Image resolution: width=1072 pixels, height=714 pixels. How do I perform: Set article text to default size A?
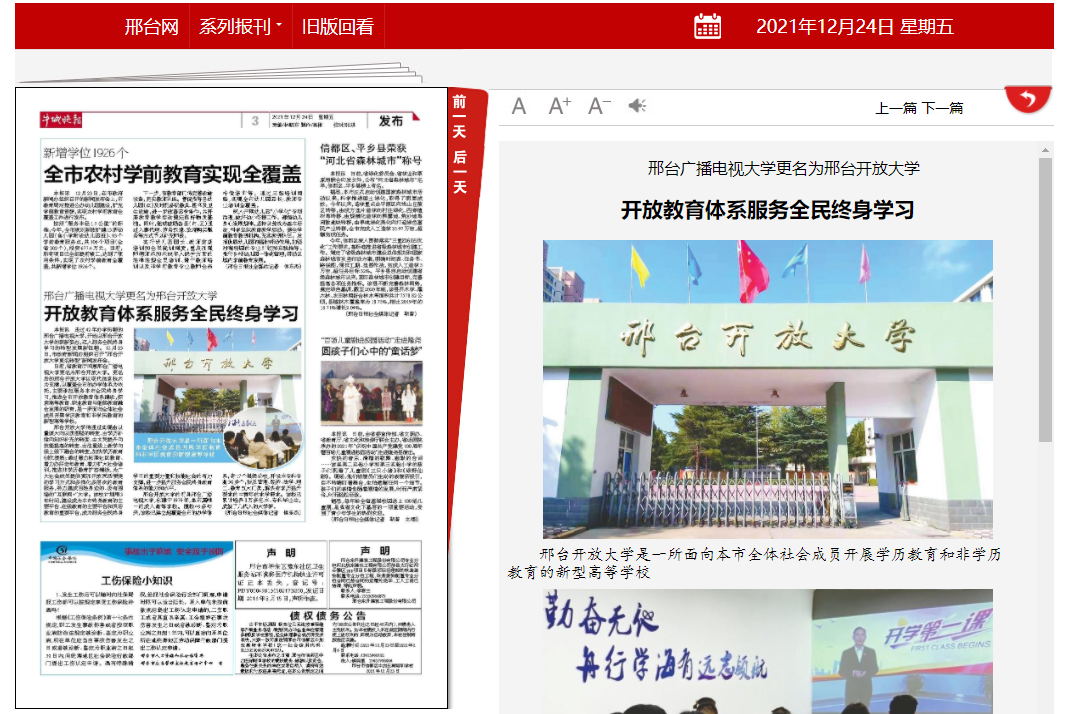click(x=519, y=106)
